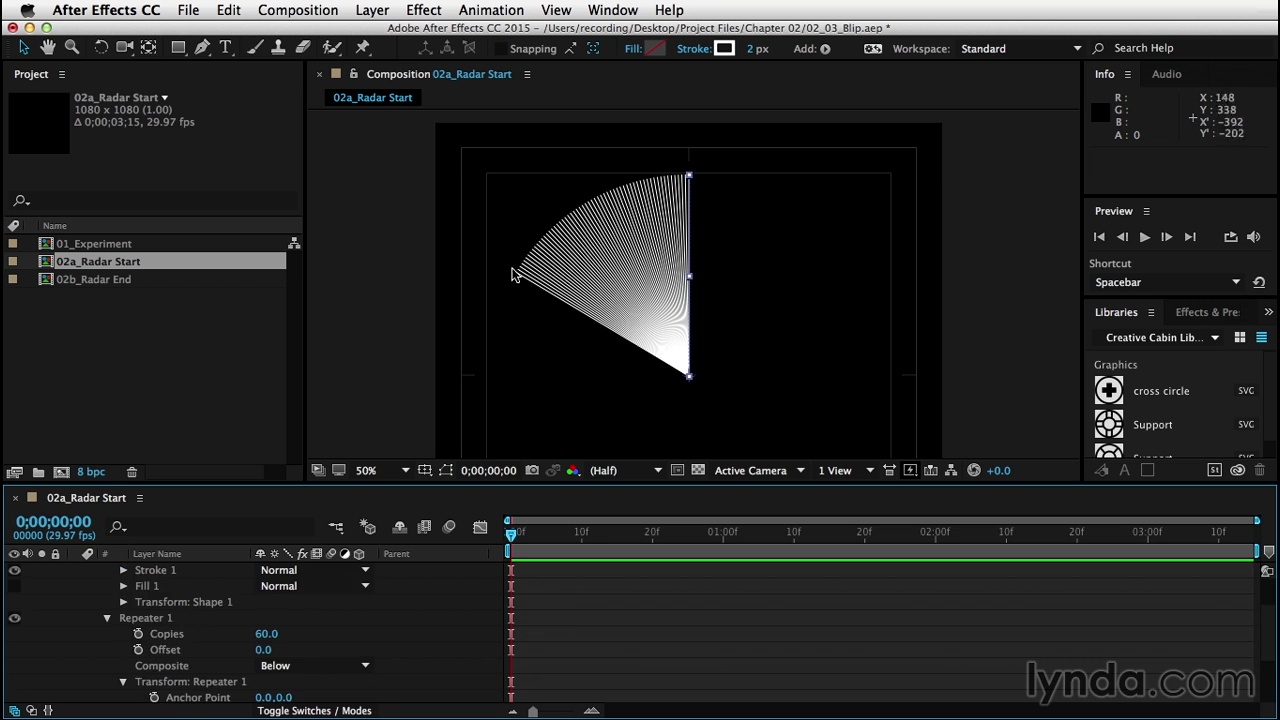Click Toggle Switches / Modes button

314,711
